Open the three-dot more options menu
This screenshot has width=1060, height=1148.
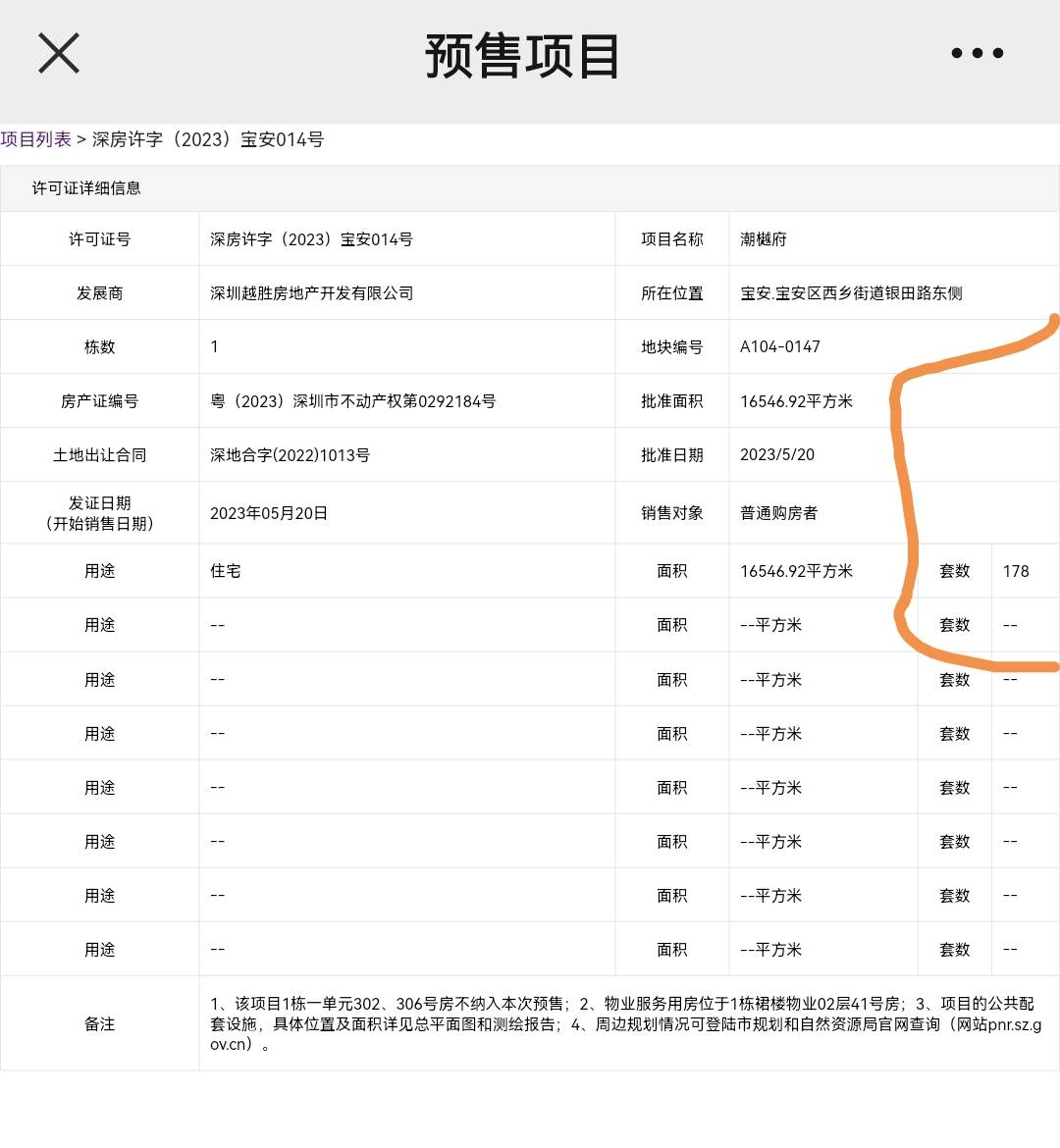point(977,53)
